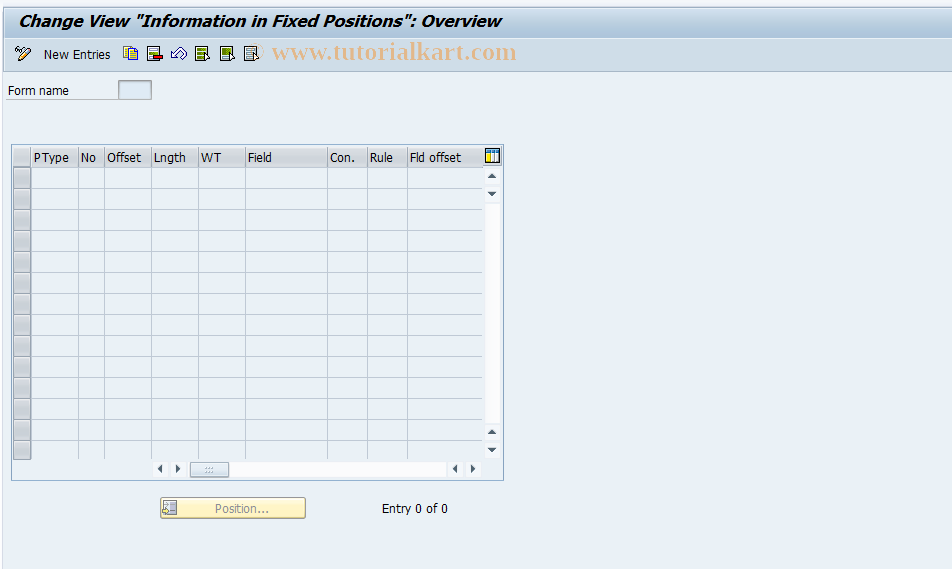
Task: Select the No column header
Action: (92, 157)
